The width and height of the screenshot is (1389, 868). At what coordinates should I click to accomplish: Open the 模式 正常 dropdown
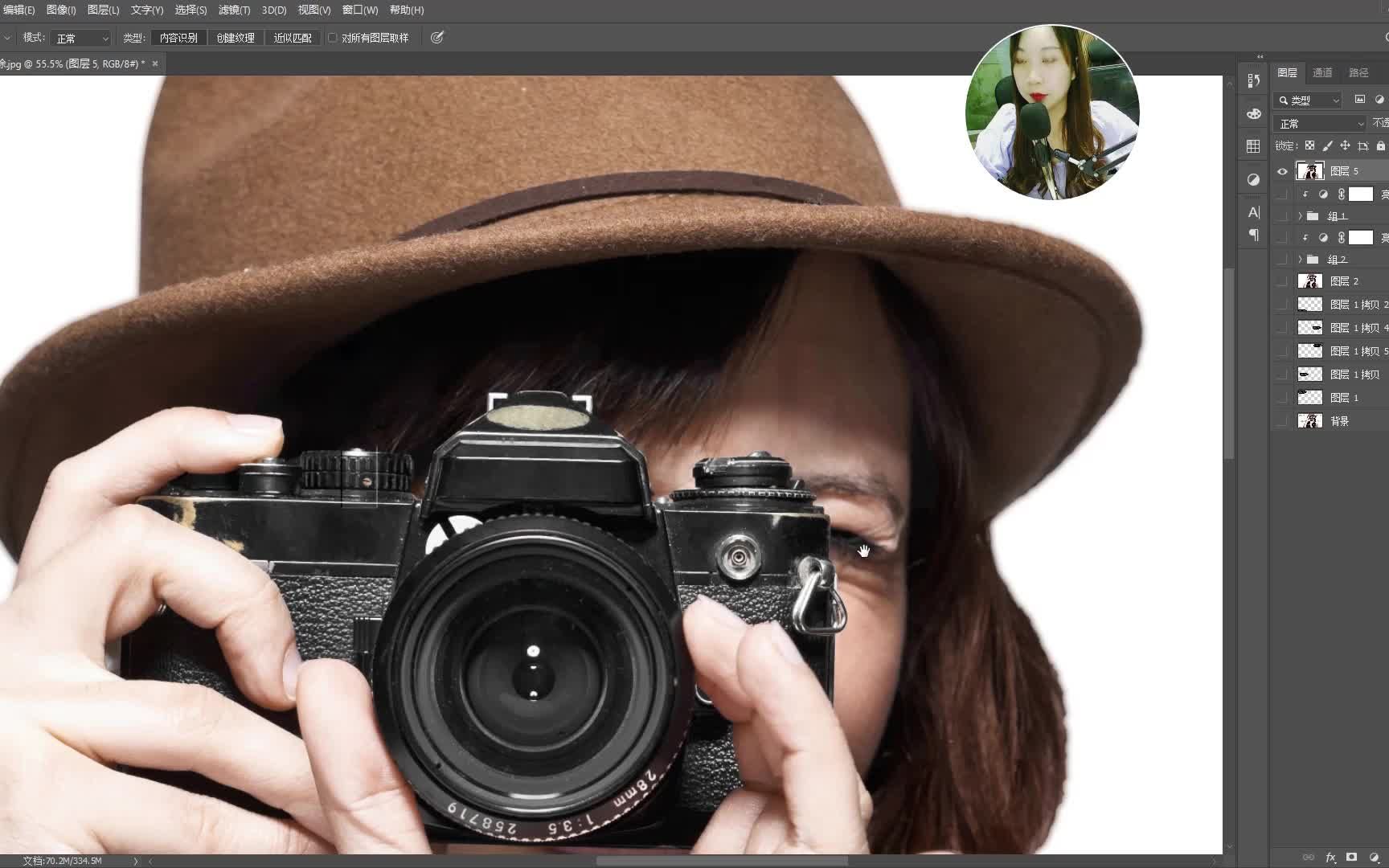coord(81,38)
